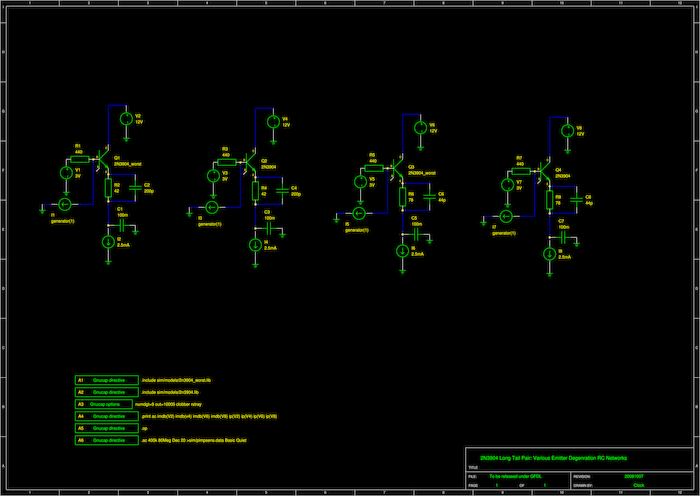700x496 pixels.
Task: Click the I8 2.5mA current source symbol
Action: [x=550, y=254]
